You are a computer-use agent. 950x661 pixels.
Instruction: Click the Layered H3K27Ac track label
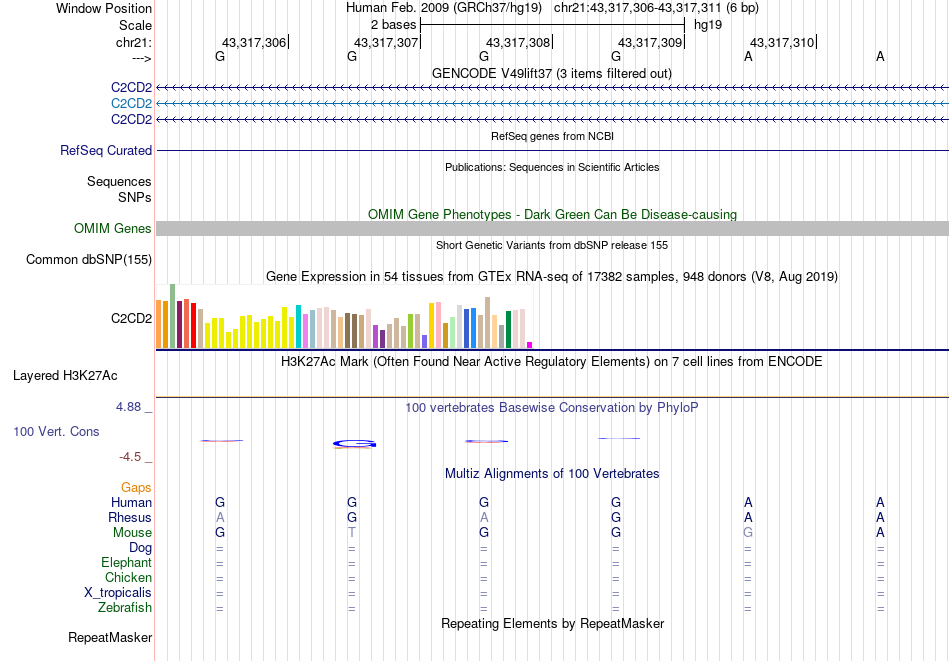click(x=65, y=376)
